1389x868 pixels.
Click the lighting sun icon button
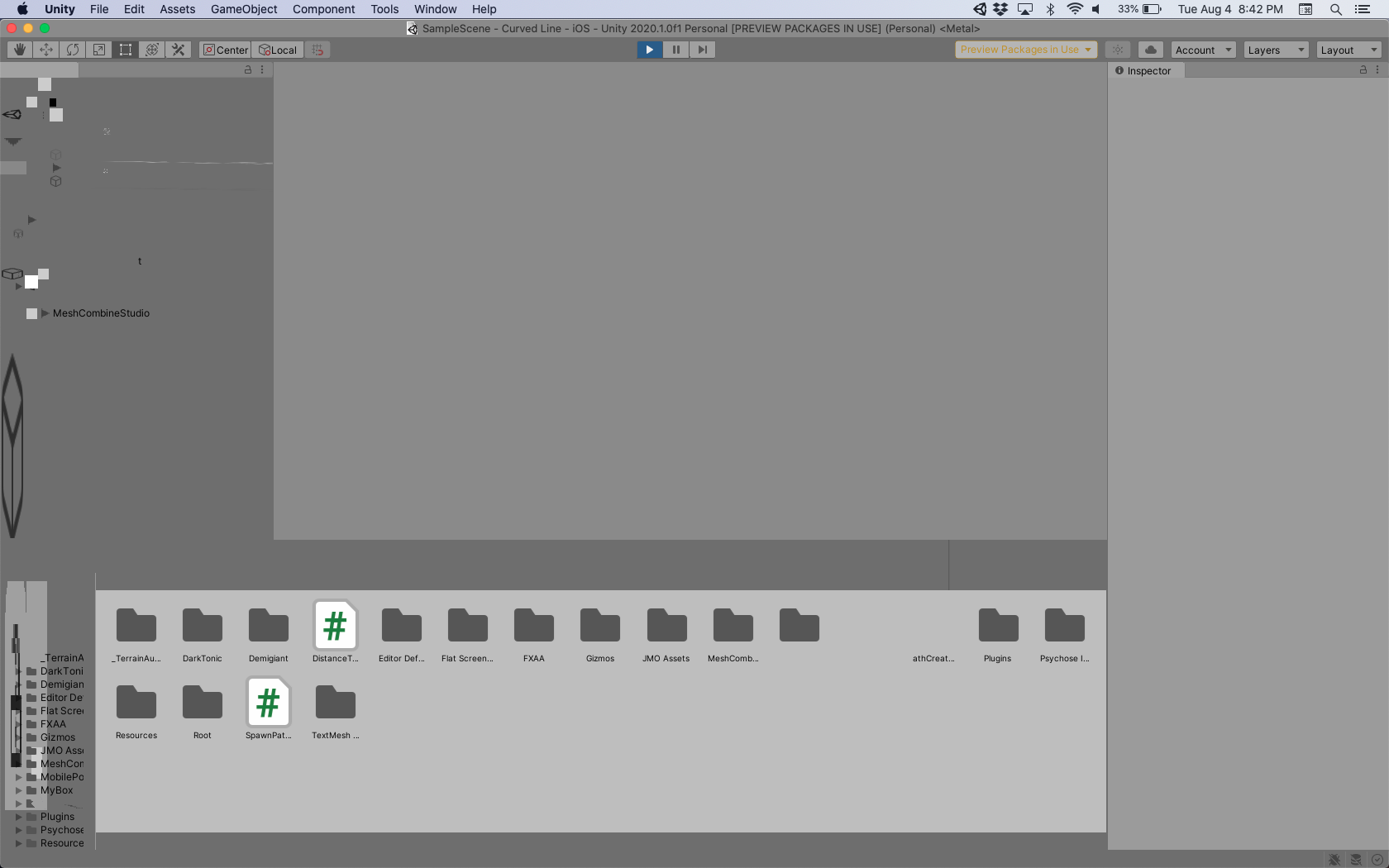(1118, 50)
